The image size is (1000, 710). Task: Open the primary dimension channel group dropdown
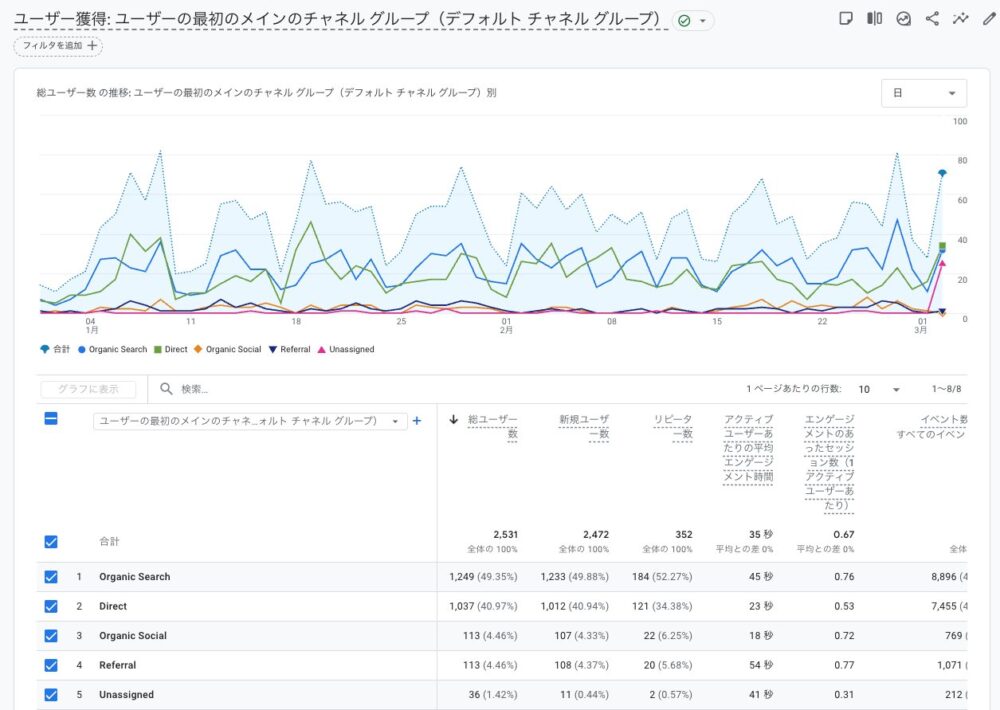tap(249, 421)
